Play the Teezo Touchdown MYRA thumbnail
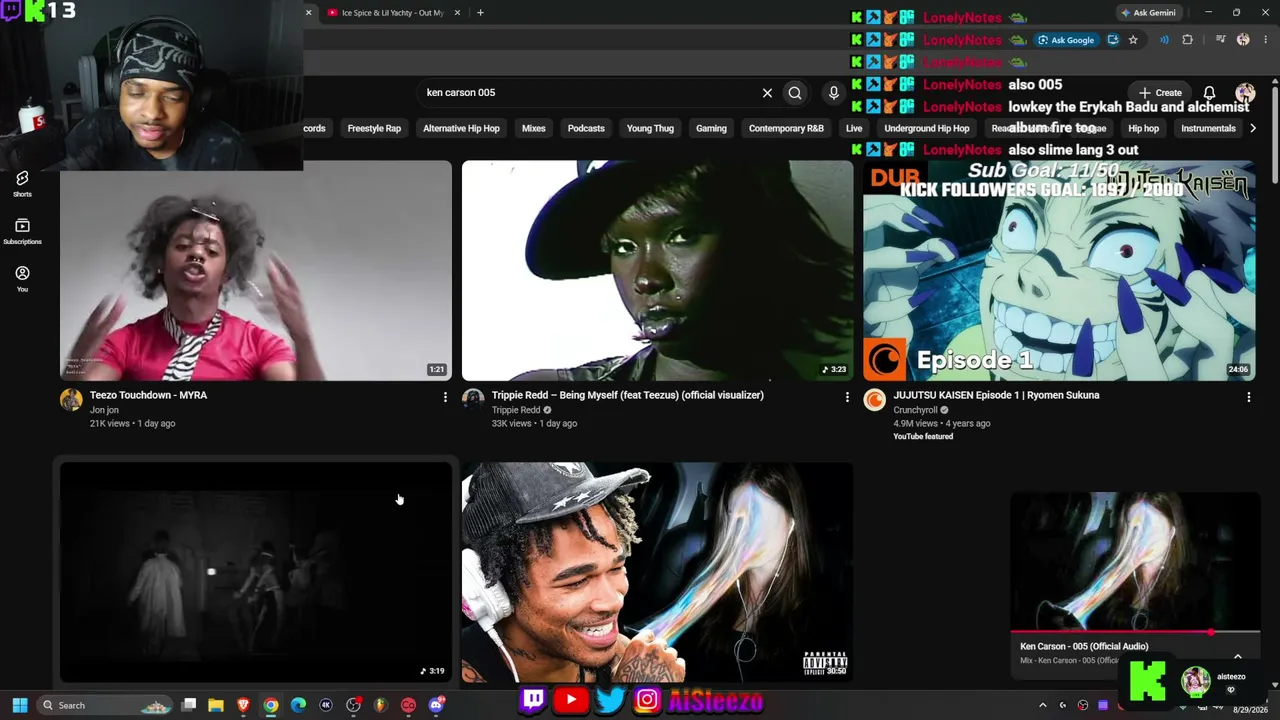Image resolution: width=1280 pixels, height=720 pixels. (256, 271)
